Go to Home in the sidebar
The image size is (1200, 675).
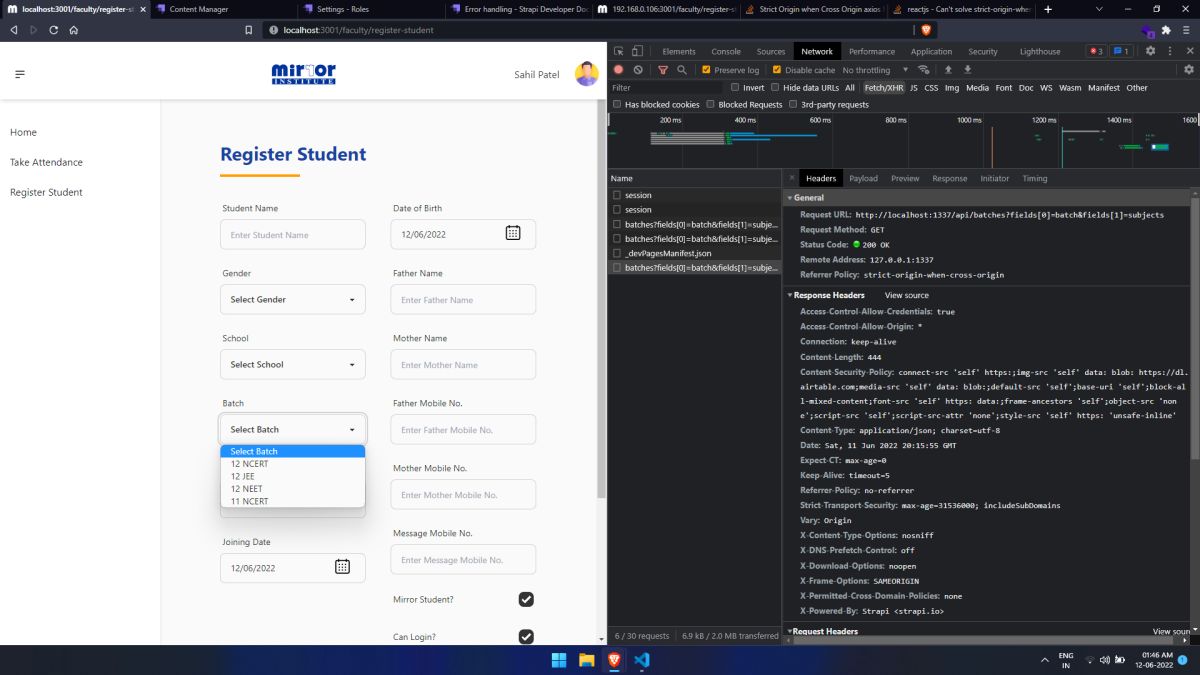[x=23, y=132]
